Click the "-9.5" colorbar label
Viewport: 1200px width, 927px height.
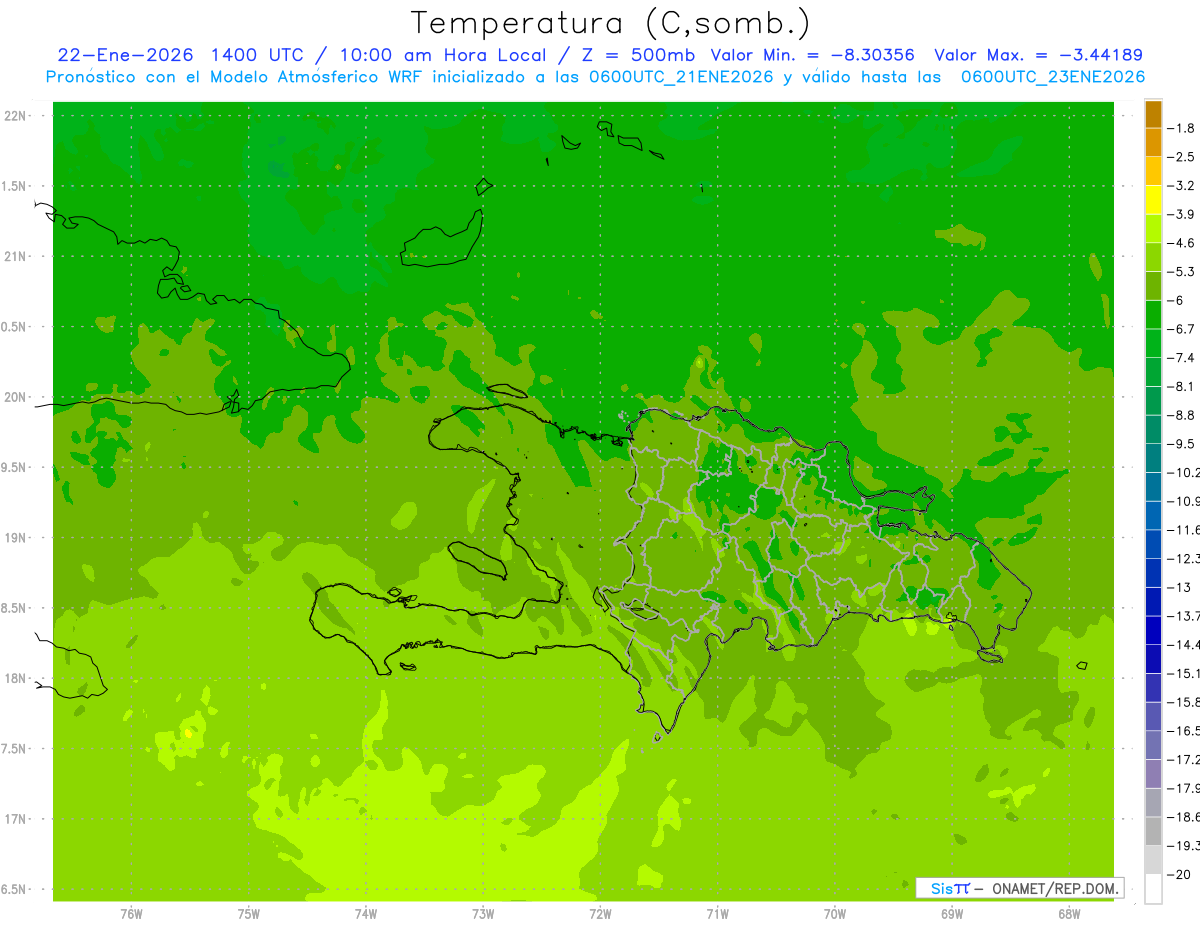pos(1181,443)
